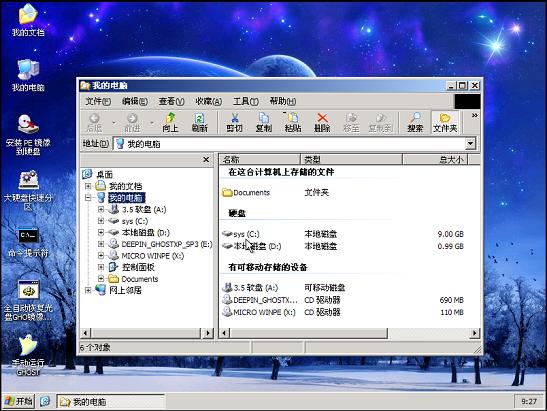Sort by the 总大小 column header
The width and height of the screenshot is (547, 411).
(x=435, y=159)
